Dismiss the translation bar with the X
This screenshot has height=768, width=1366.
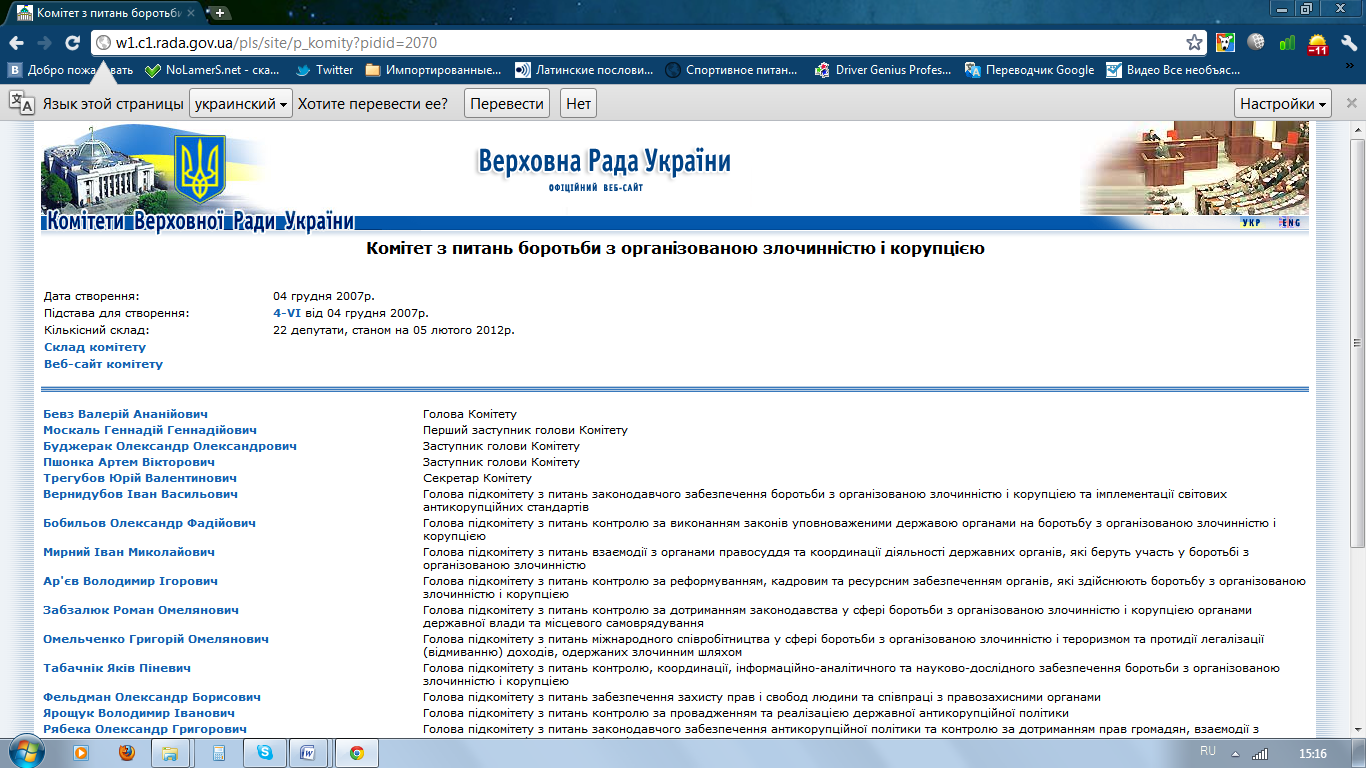[x=1351, y=103]
